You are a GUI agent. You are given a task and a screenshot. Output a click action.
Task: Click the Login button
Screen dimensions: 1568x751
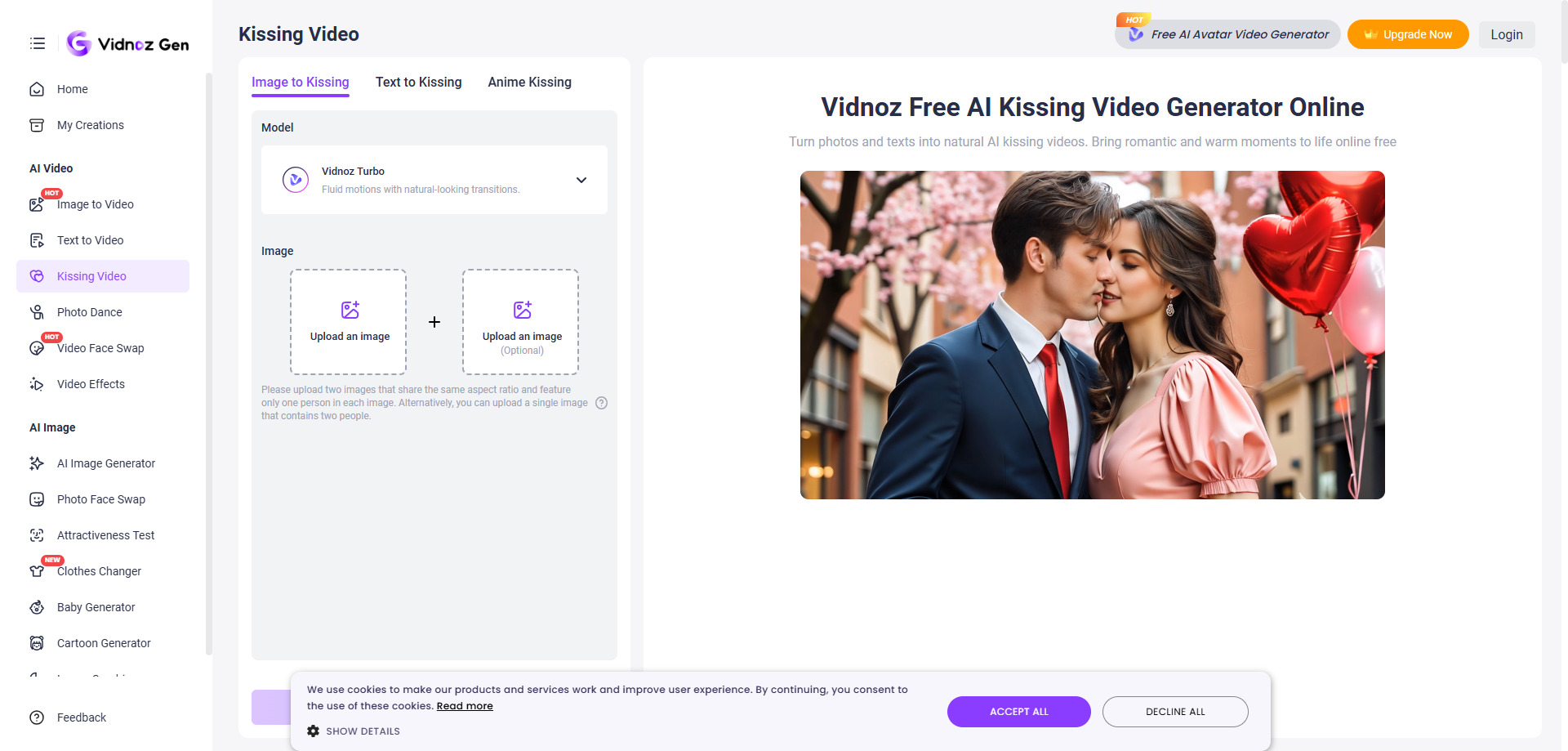1507,34
